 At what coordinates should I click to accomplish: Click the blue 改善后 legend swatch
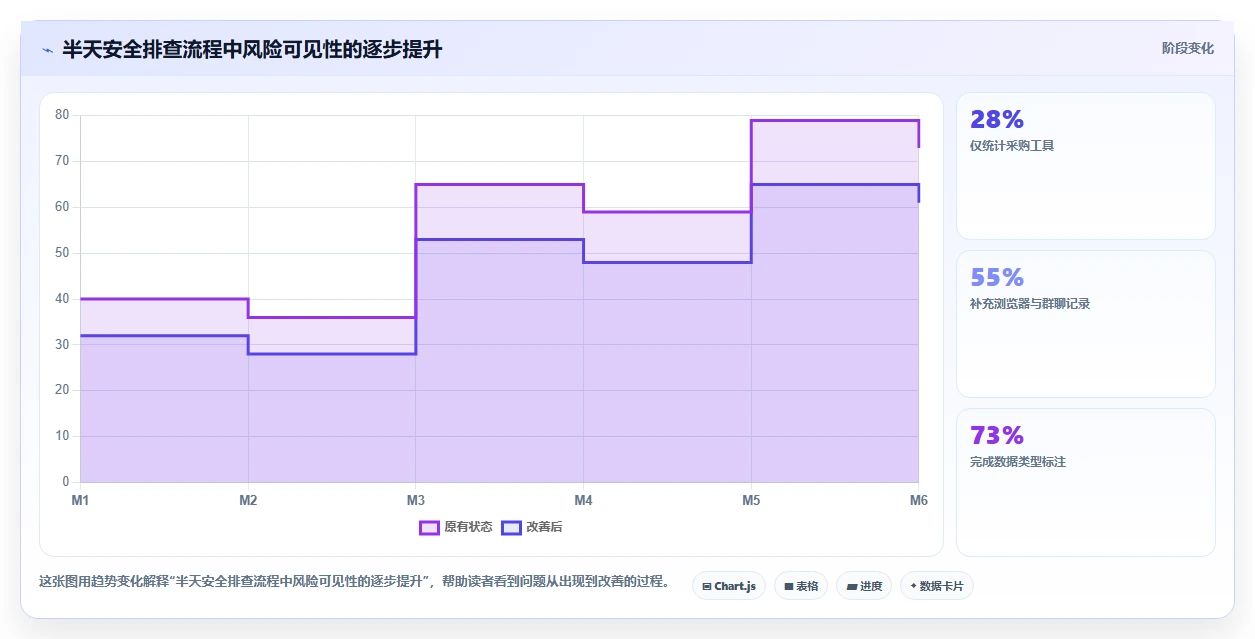pyautogui.click(x=511, y=527)
